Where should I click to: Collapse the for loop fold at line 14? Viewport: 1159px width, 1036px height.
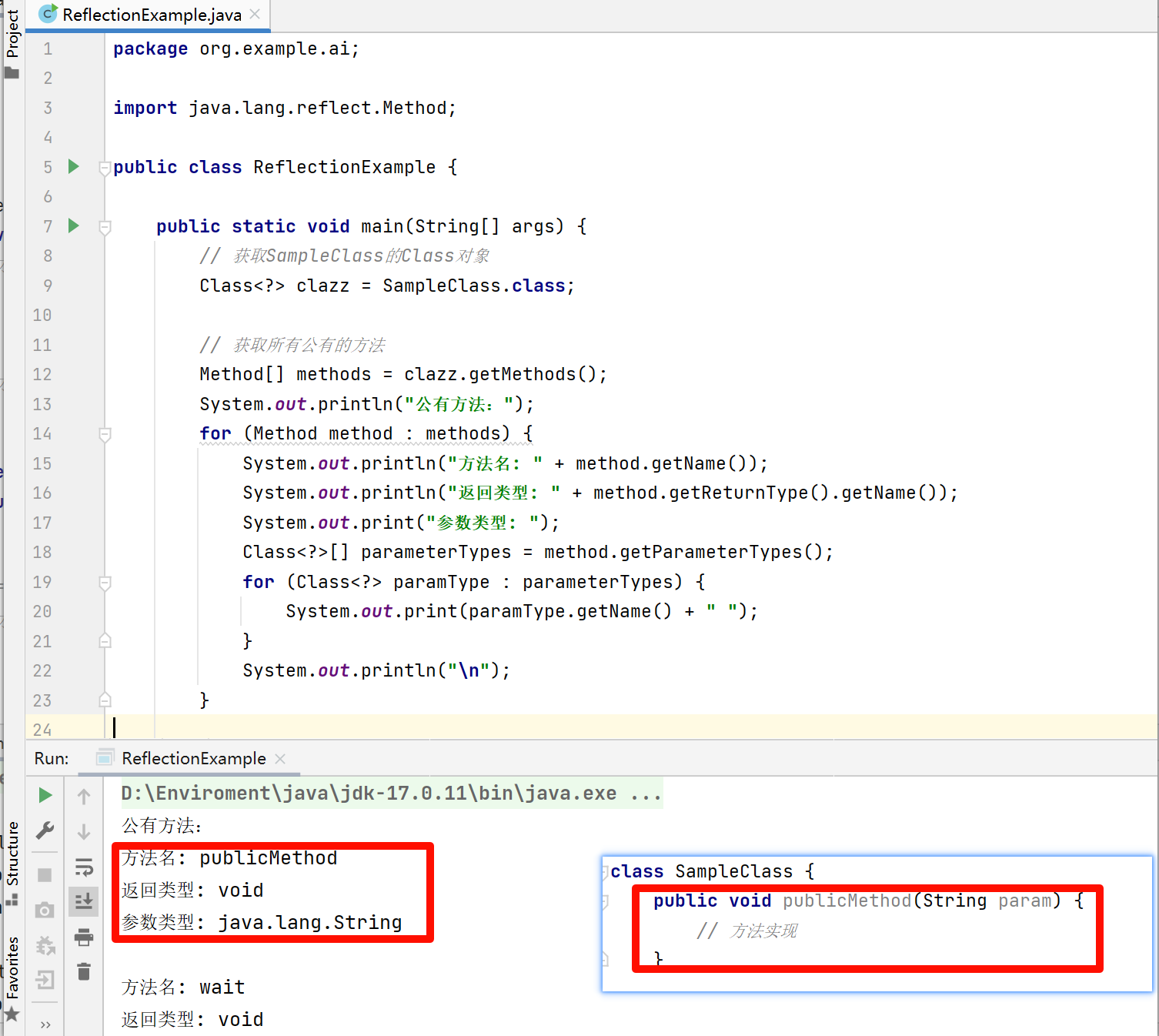(x=105, y=434)
